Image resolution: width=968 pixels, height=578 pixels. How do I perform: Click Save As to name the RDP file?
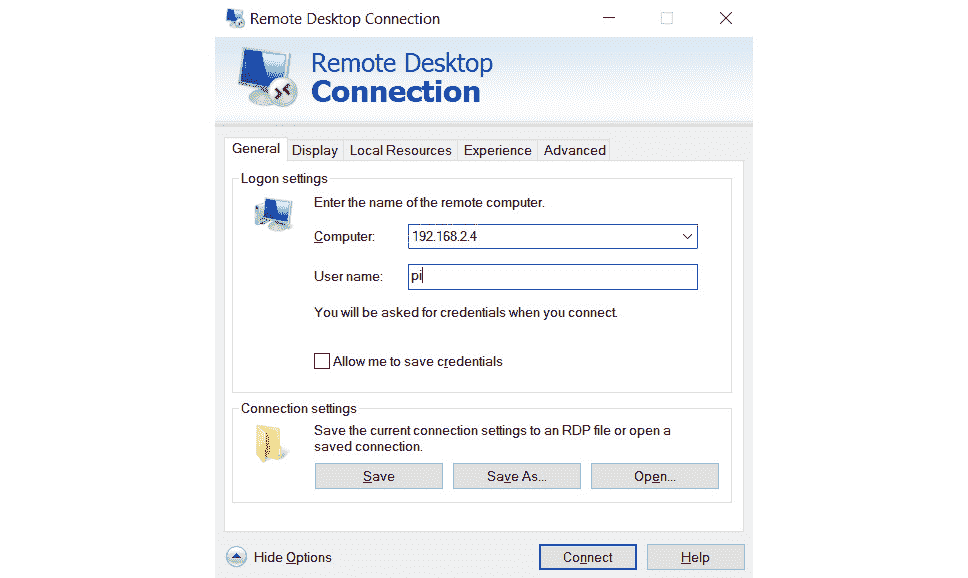coord(516,475)
